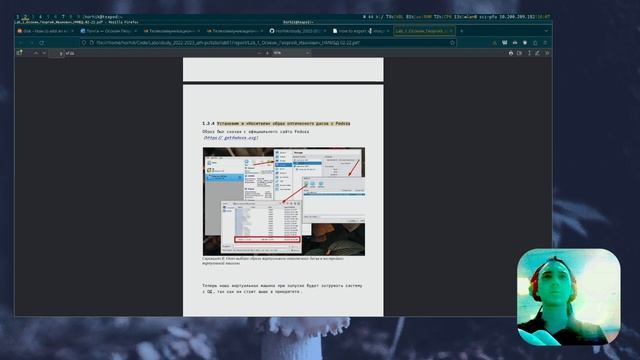The height and width of the screenshot is (360, 640).
Task: Print the PDF document
Action: [x=511, y=53]
